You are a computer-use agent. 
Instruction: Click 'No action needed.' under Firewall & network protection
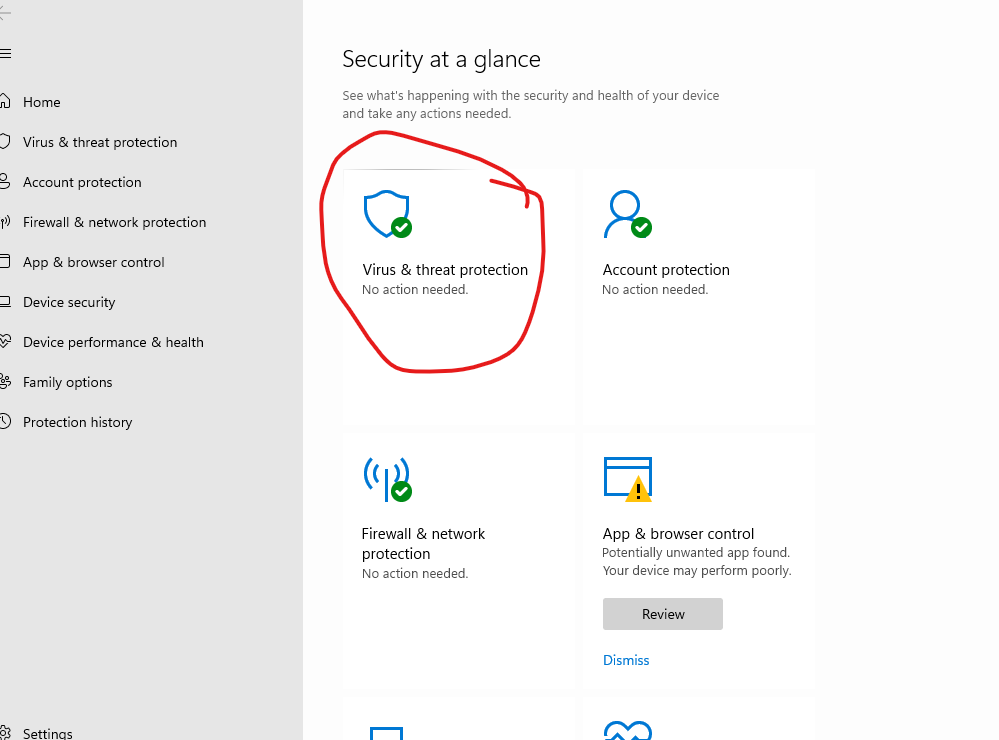click(x=415, y=574)
